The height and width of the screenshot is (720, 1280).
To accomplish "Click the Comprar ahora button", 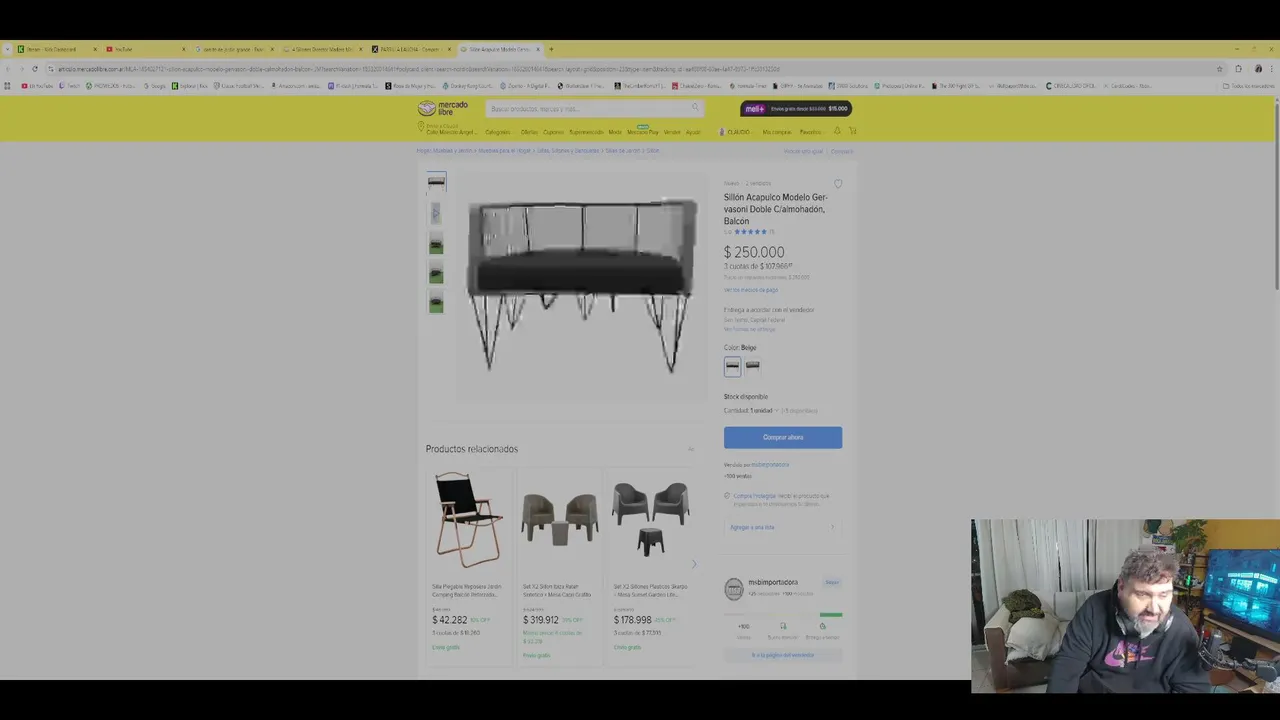I will tap(783, 437).
